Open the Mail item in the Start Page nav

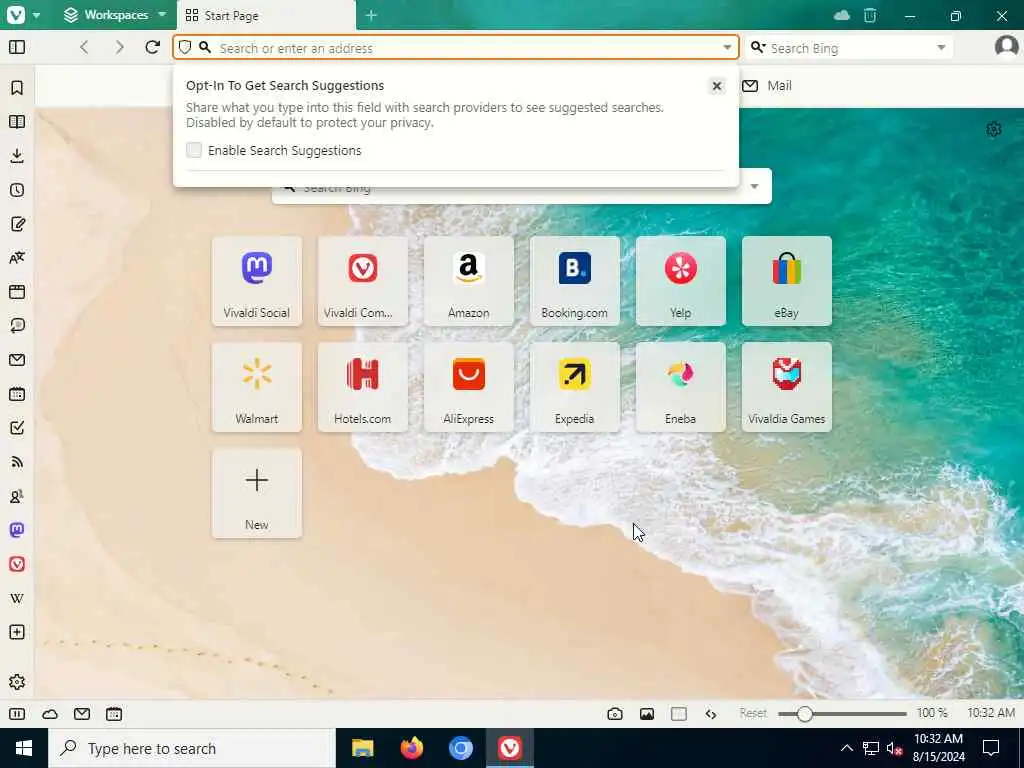[x=767, y=86]
